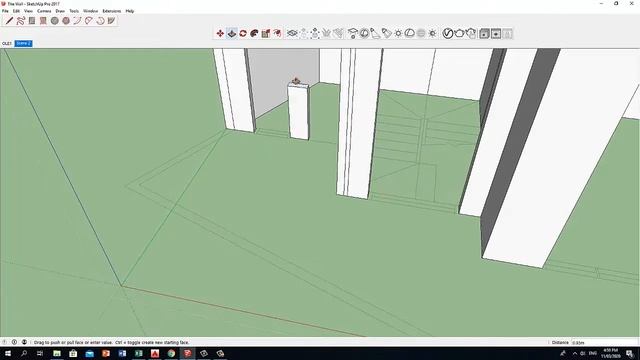Open AutoCAD red icon on the taskbar
The height and width of the screenshot is (360, 640).
click(x=155, y=353)
